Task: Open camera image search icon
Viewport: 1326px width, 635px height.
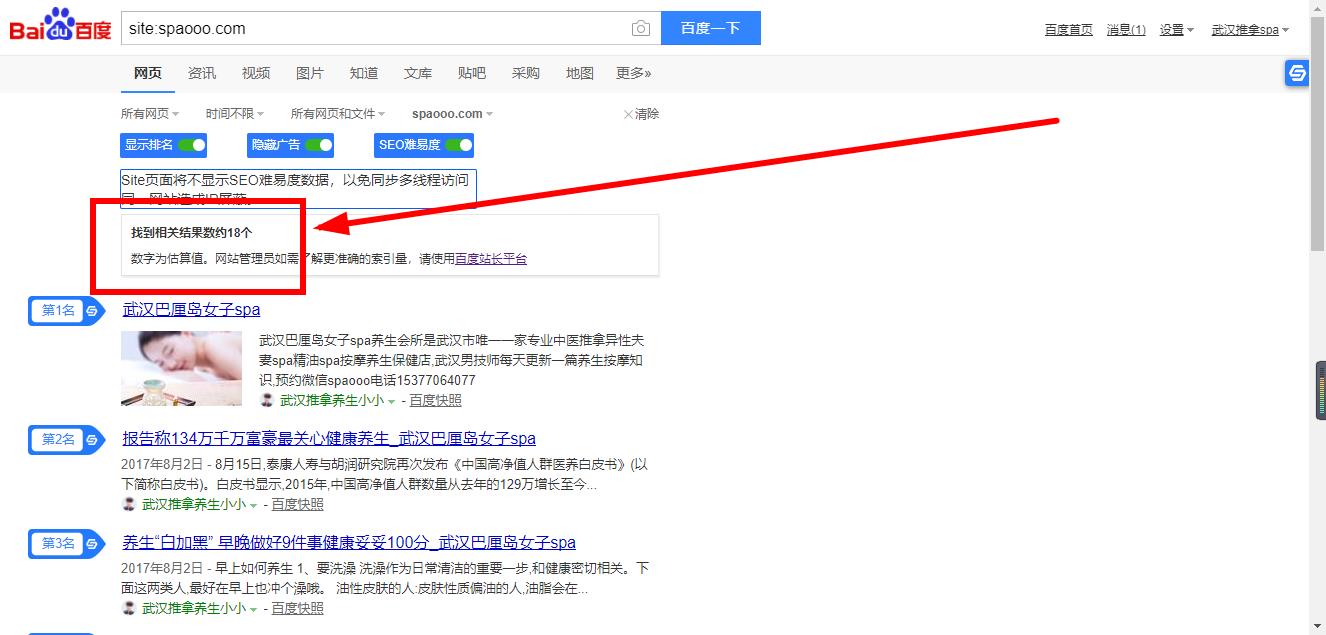Action: tap(641, 29)
